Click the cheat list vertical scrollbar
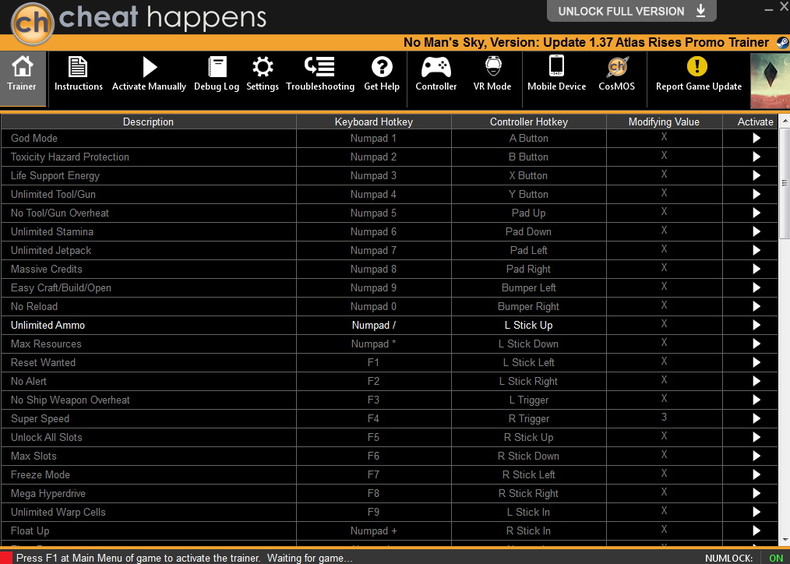Screen dimensions: 790x564 point(784,330)
